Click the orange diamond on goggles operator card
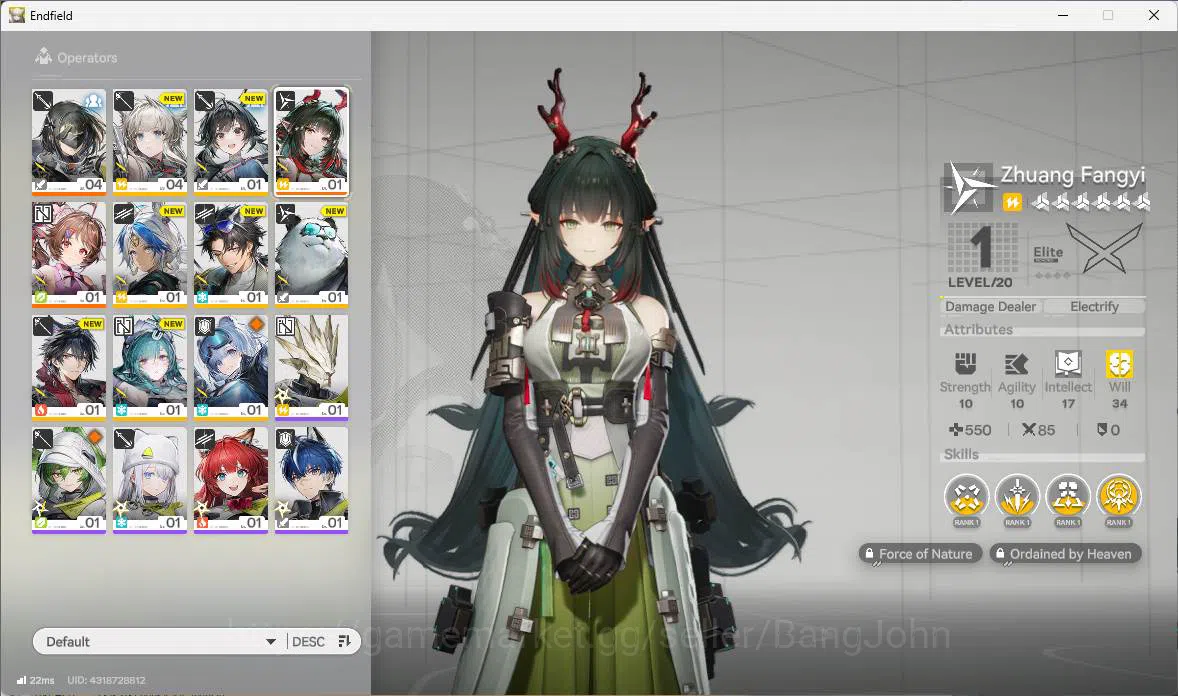Viewport: 1178px width, 696px height. click(x=256, y=324)
